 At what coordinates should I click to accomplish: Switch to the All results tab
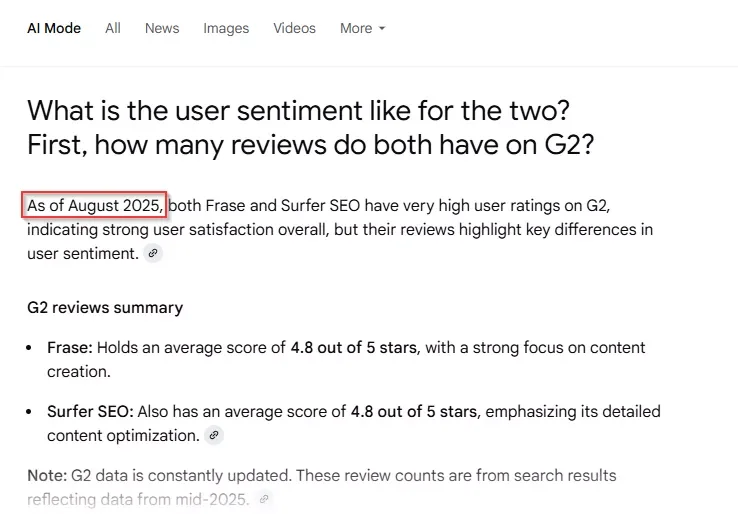click(113, 28)
